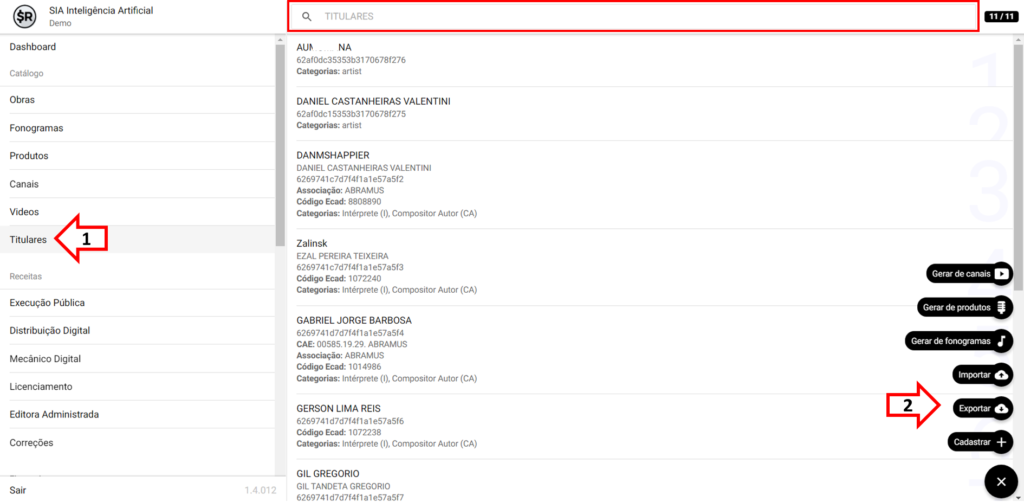The height and width of the screenshot is (502, 1024).
Task: Click the products icon on Gerar de produtos
Action: [x=1001, y=307]
